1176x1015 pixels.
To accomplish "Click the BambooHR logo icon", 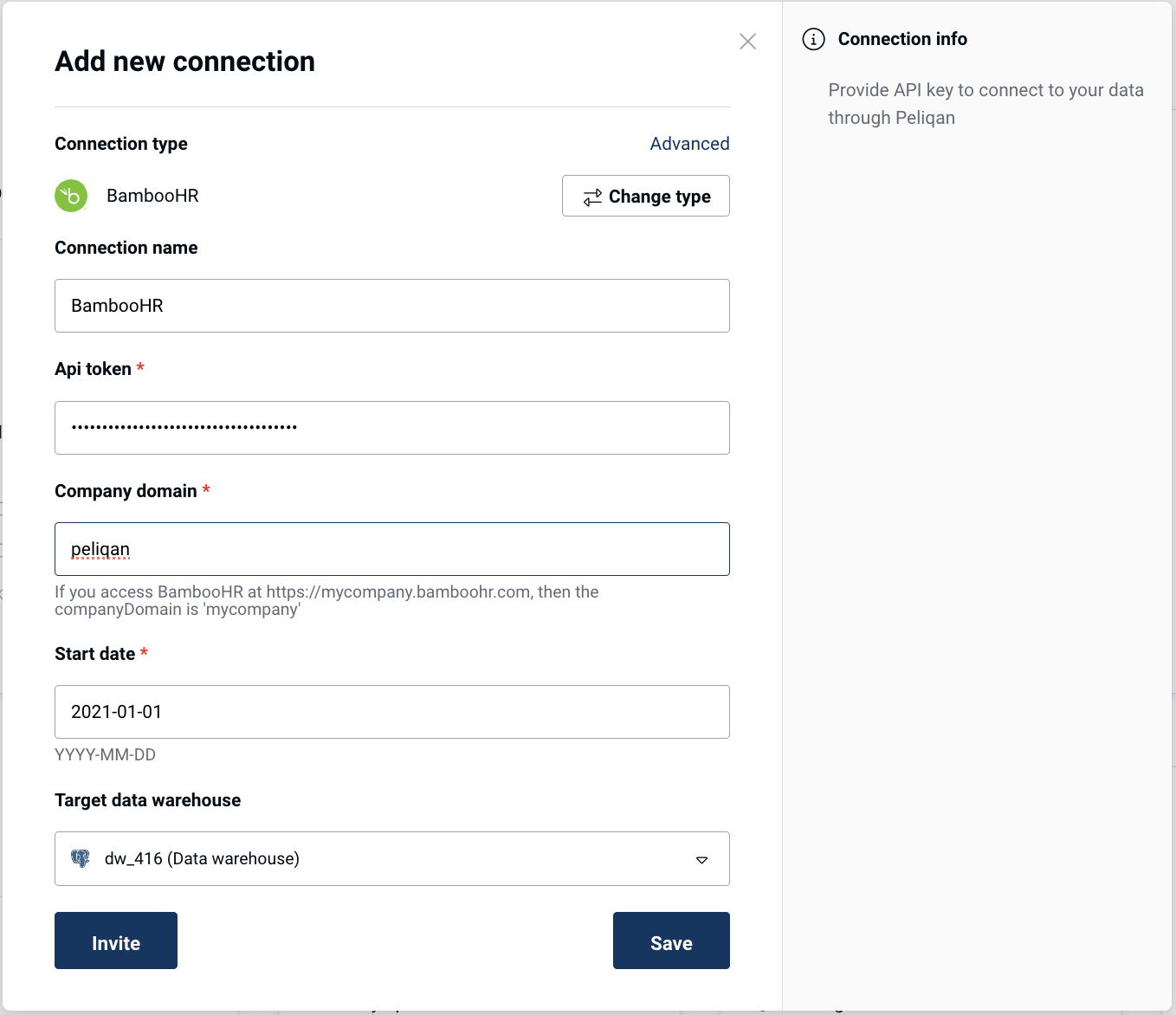I will click(71, 196).
